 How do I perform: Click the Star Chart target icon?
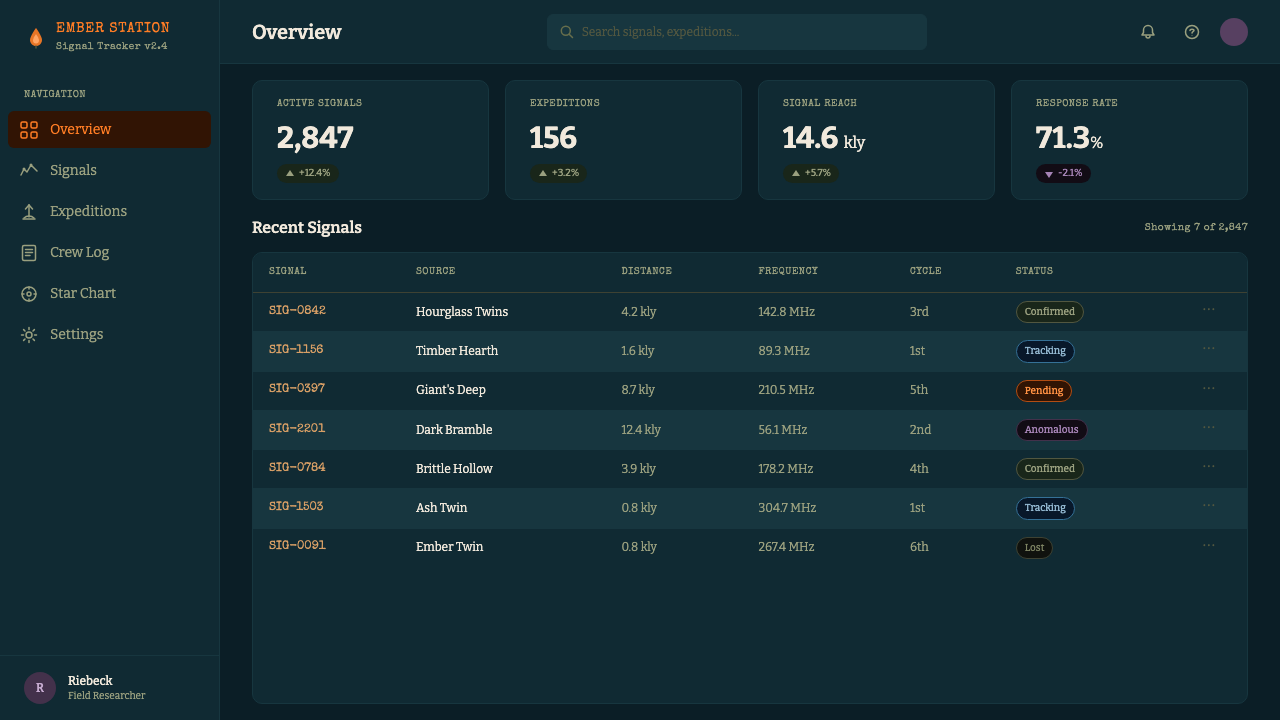29,294
